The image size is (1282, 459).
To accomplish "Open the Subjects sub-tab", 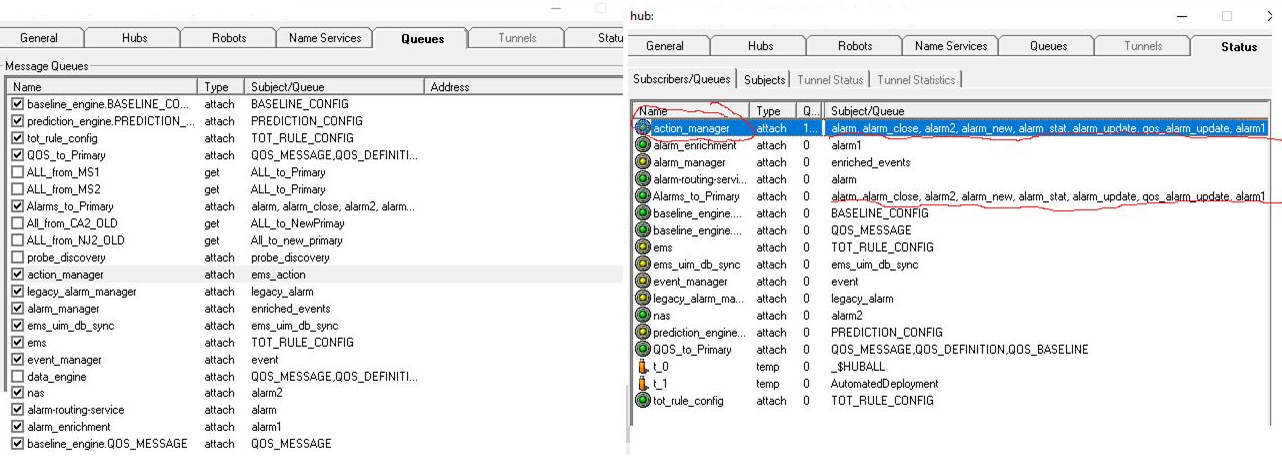I will pyautogui.click(x=765, y=80).
